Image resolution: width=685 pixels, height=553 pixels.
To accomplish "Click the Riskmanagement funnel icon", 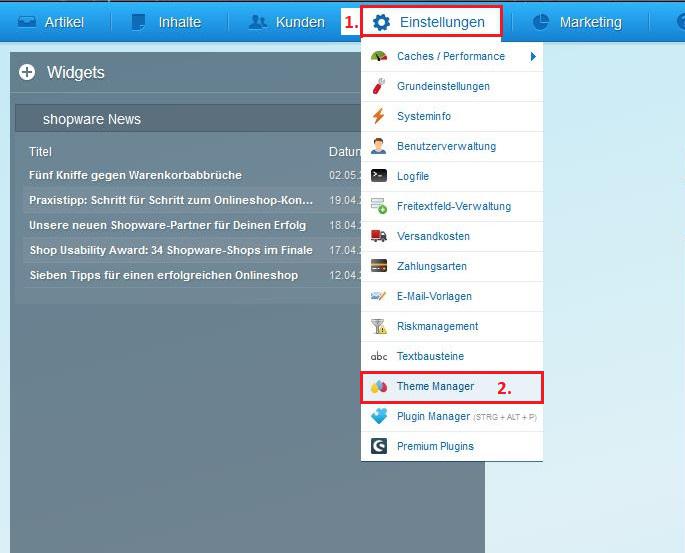I will 378,326.
